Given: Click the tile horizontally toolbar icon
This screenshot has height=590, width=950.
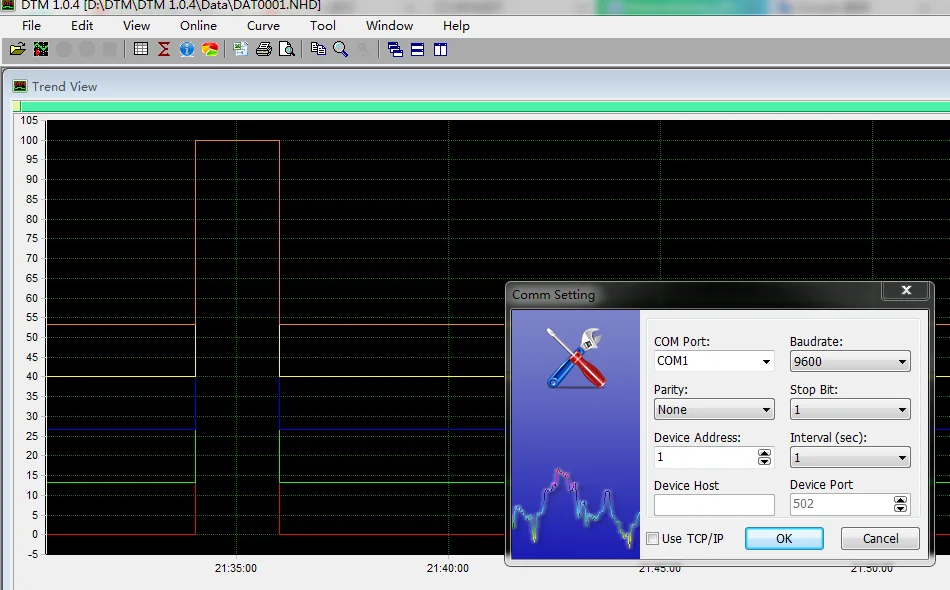Looking at the screenshot, I should tap(417, 50).
